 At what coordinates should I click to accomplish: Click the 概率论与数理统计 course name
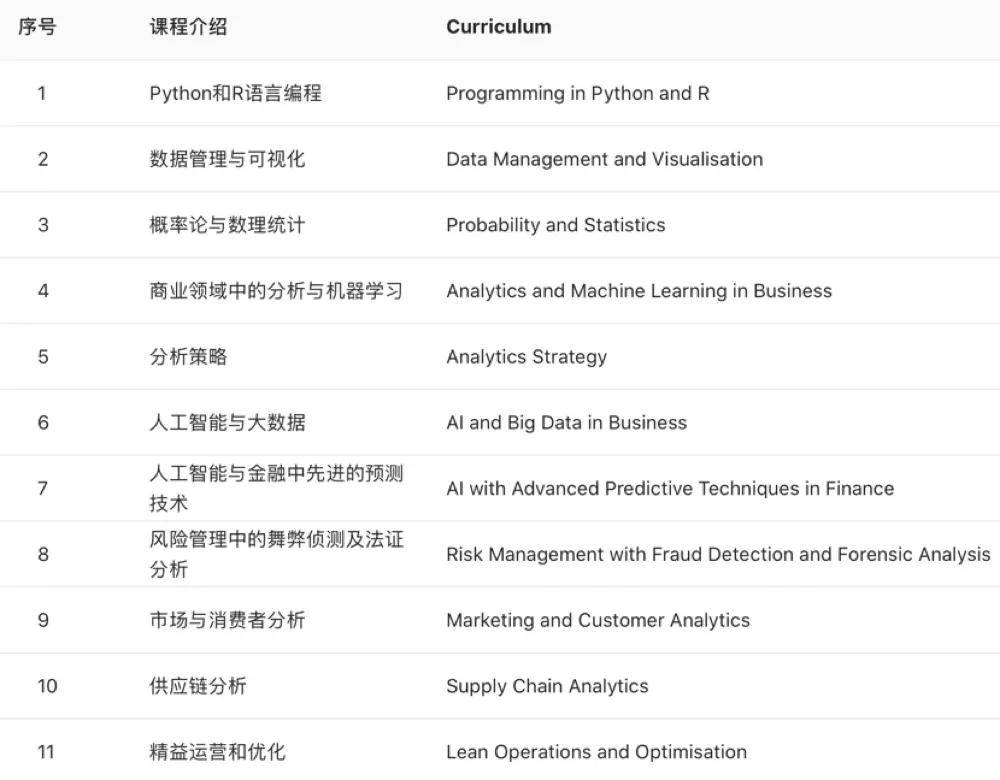tap(227, 225)
